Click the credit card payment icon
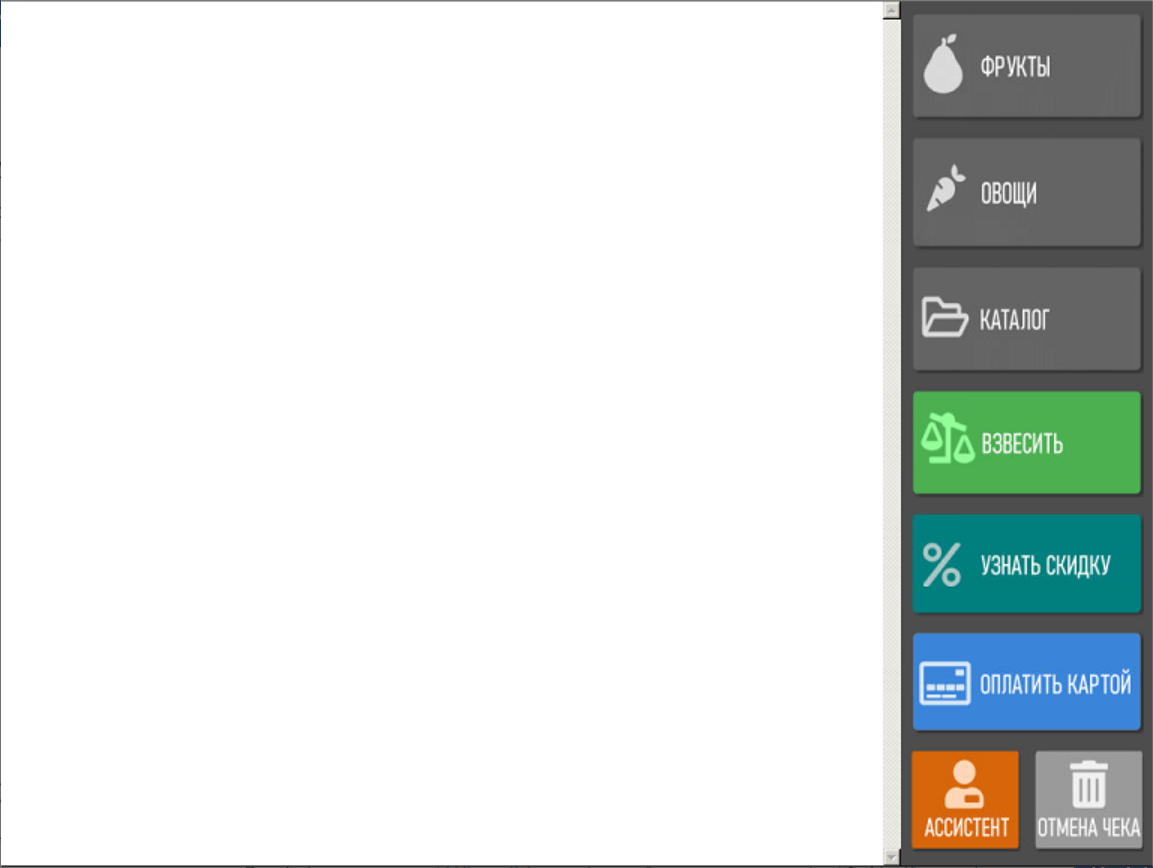The height and width of the screenshot is (868, 1153). [945, 683]
